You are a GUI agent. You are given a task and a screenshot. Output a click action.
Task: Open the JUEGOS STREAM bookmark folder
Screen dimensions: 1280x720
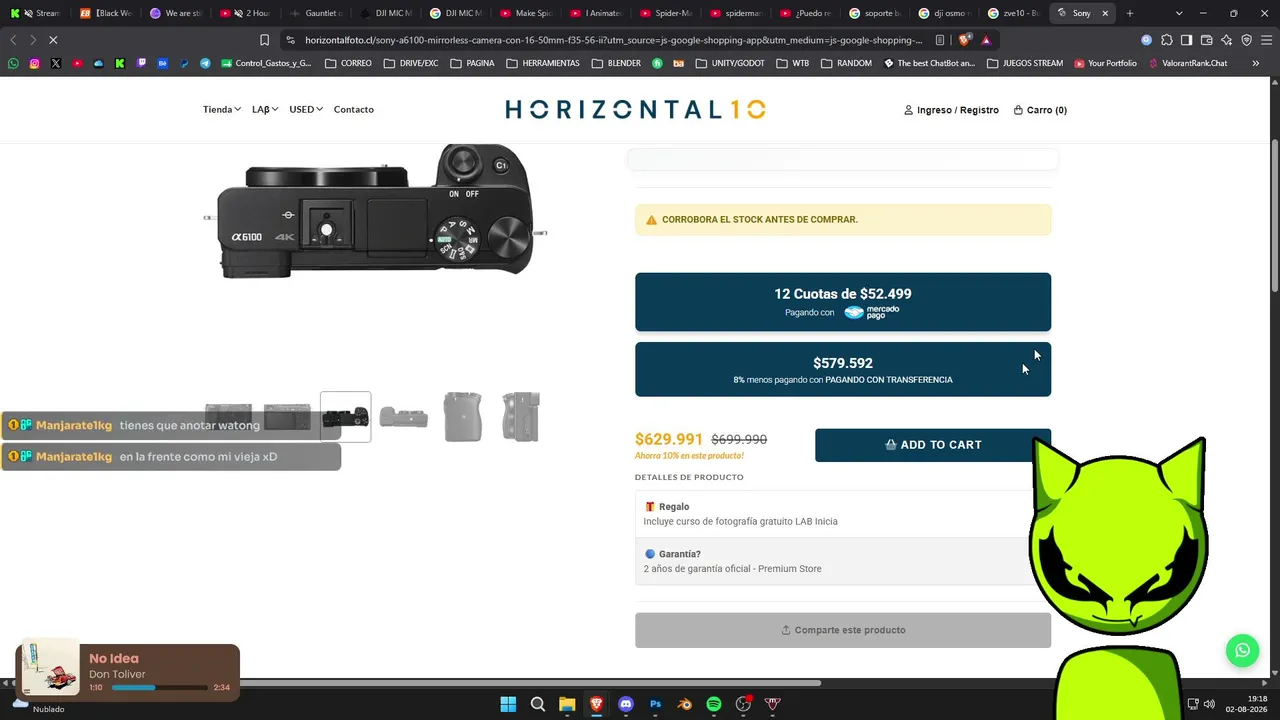click(x=1024, y=63)
